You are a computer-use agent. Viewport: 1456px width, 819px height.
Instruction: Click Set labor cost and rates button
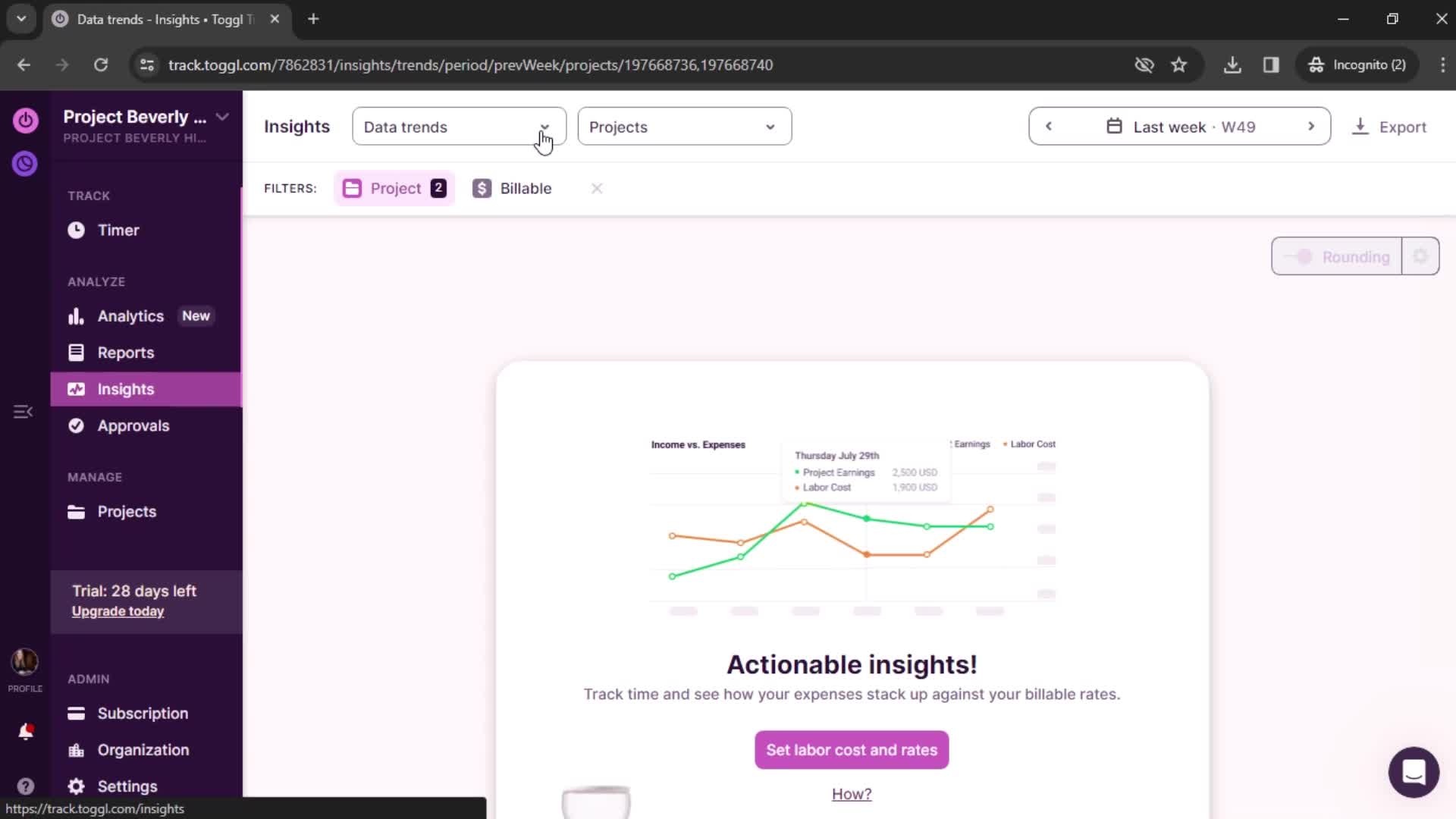(x=852, y=750)
